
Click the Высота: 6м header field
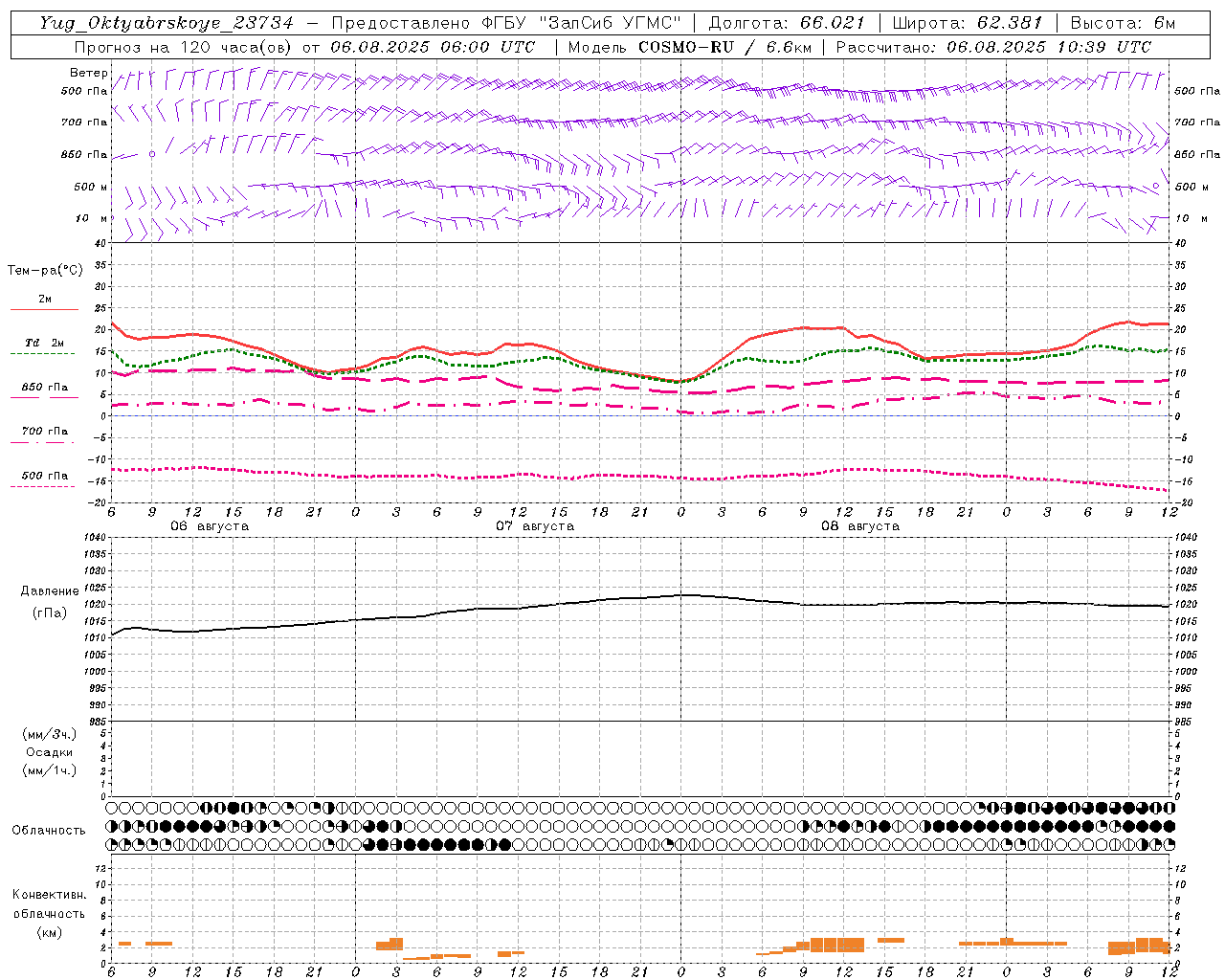tap(1124, 23)
